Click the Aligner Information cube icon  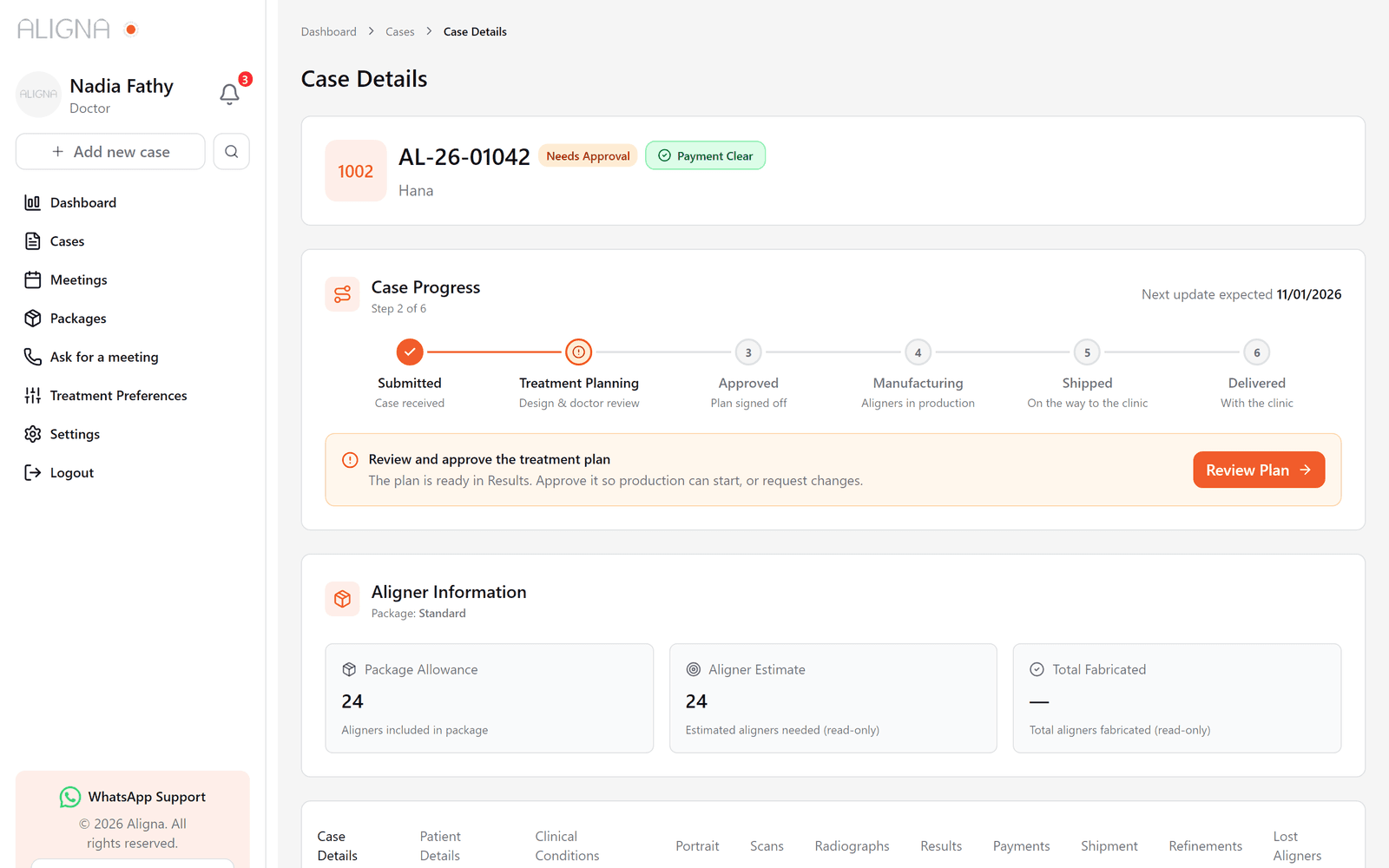343,599
